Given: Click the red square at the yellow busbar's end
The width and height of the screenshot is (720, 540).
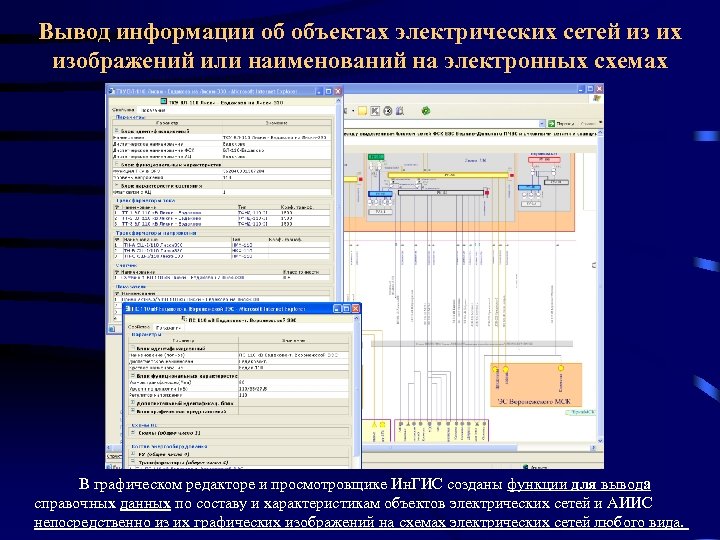Looking at the screenshot, I should pos(512,175).
